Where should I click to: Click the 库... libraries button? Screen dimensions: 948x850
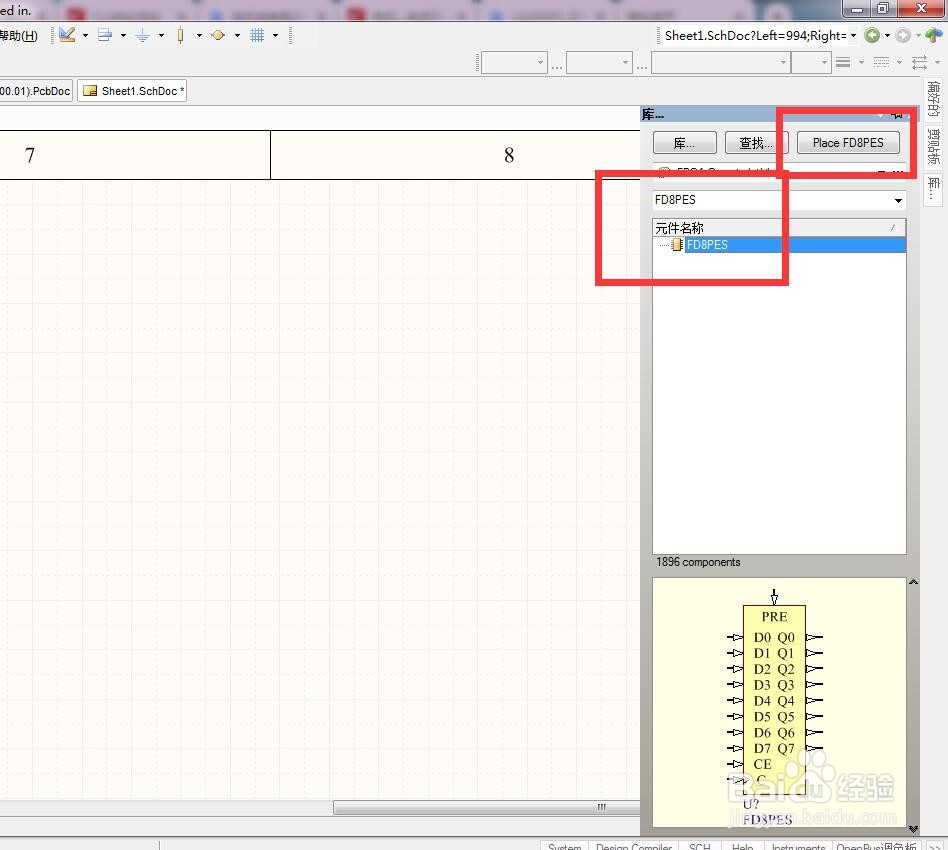click(684, 143)
